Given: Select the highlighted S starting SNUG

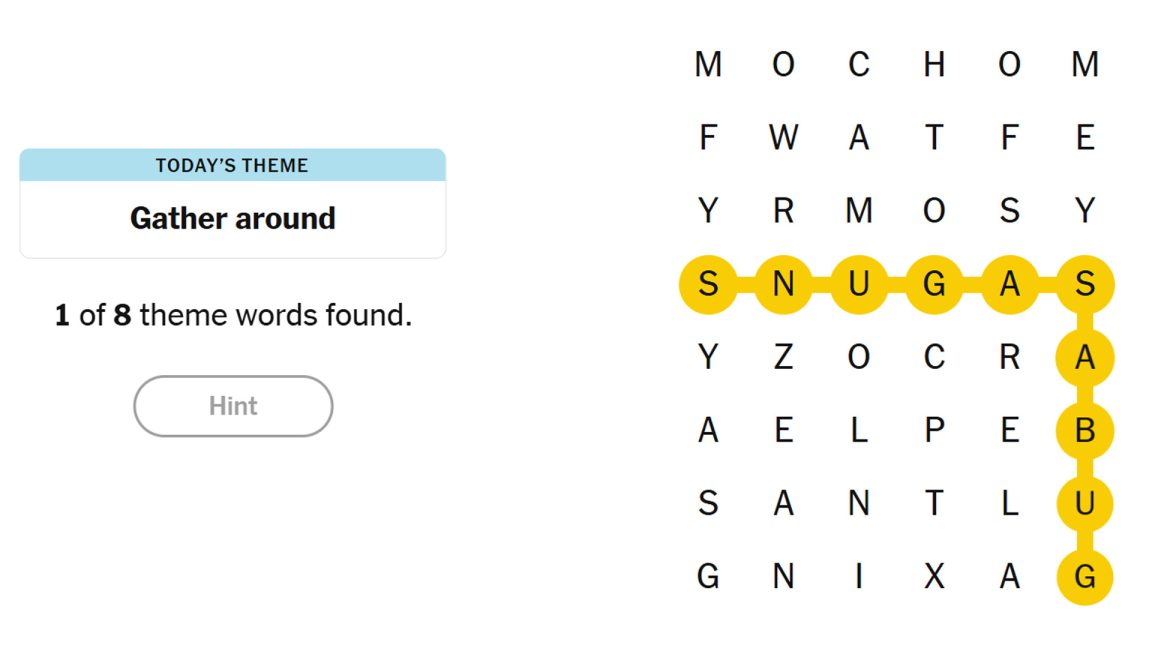Looking at the screenshot, I should pos(708,285).
